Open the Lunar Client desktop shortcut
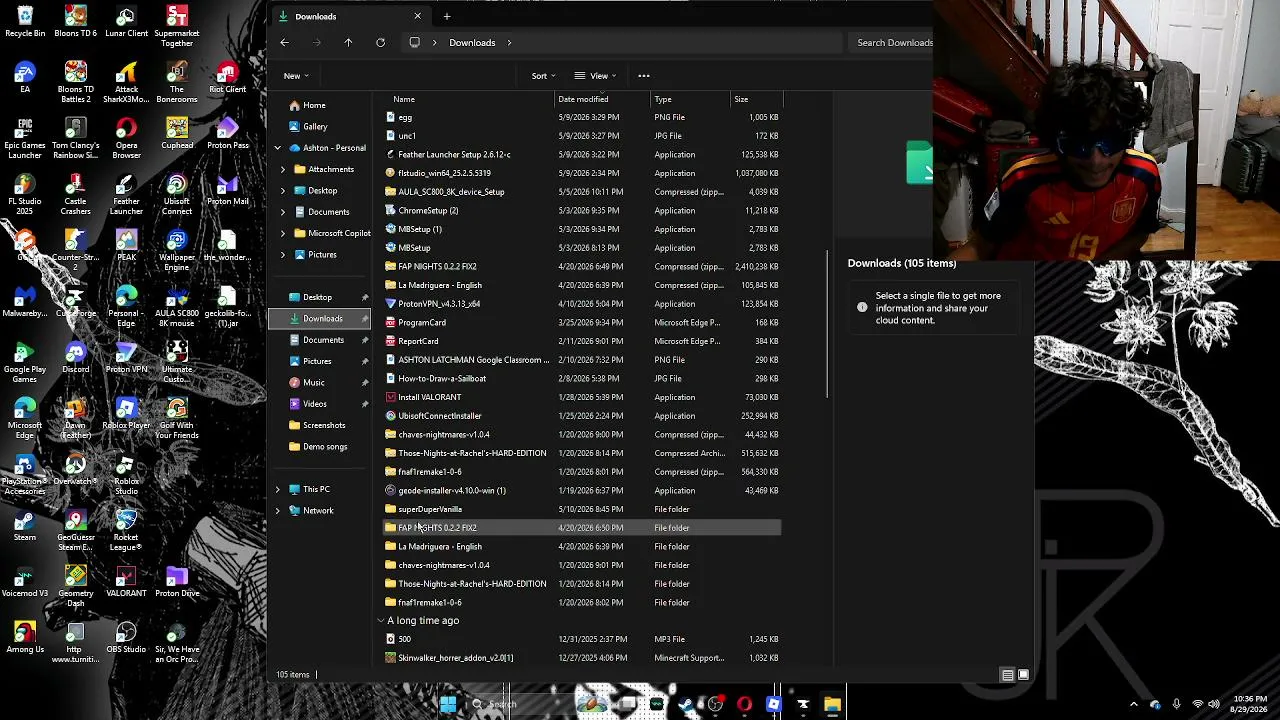 click(x=126, y=22)
